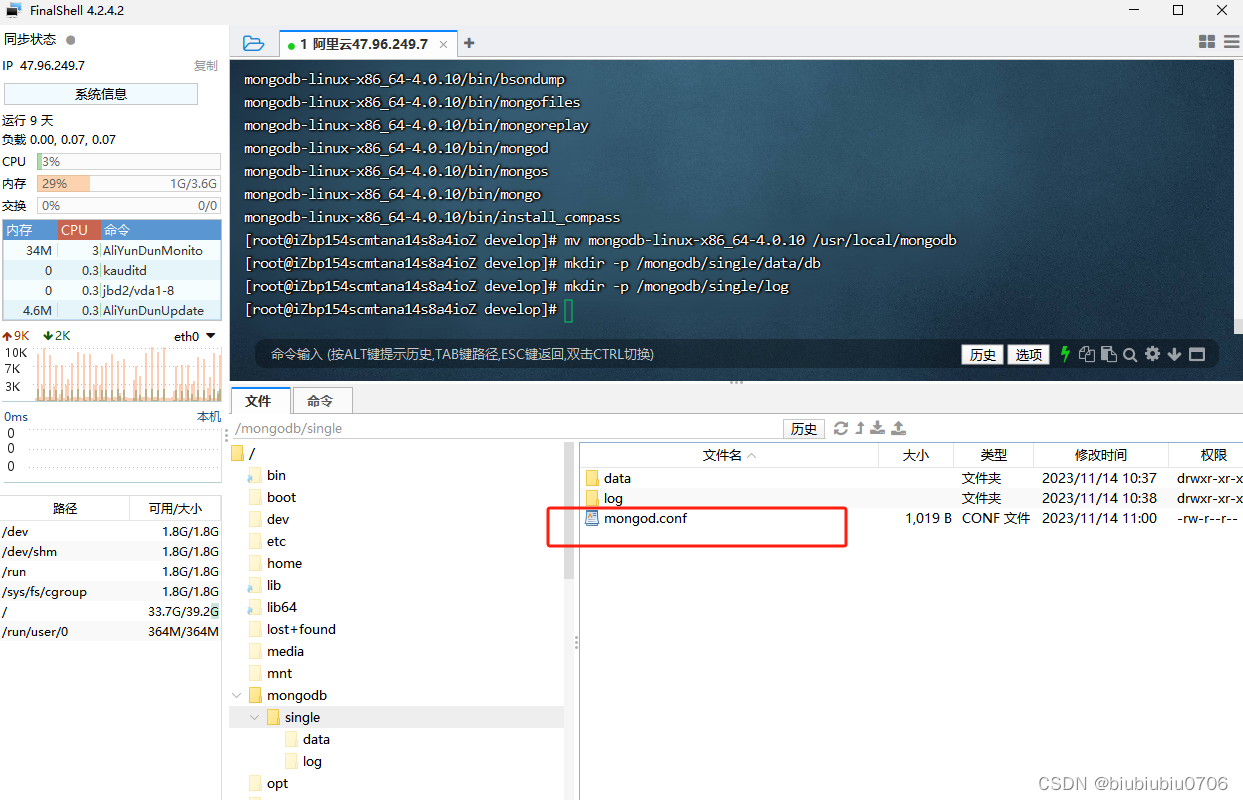Viewport: 1243px width, 800px height.
Task: Click the green lightning reconnect icon
Action: tap(1065, 353)
